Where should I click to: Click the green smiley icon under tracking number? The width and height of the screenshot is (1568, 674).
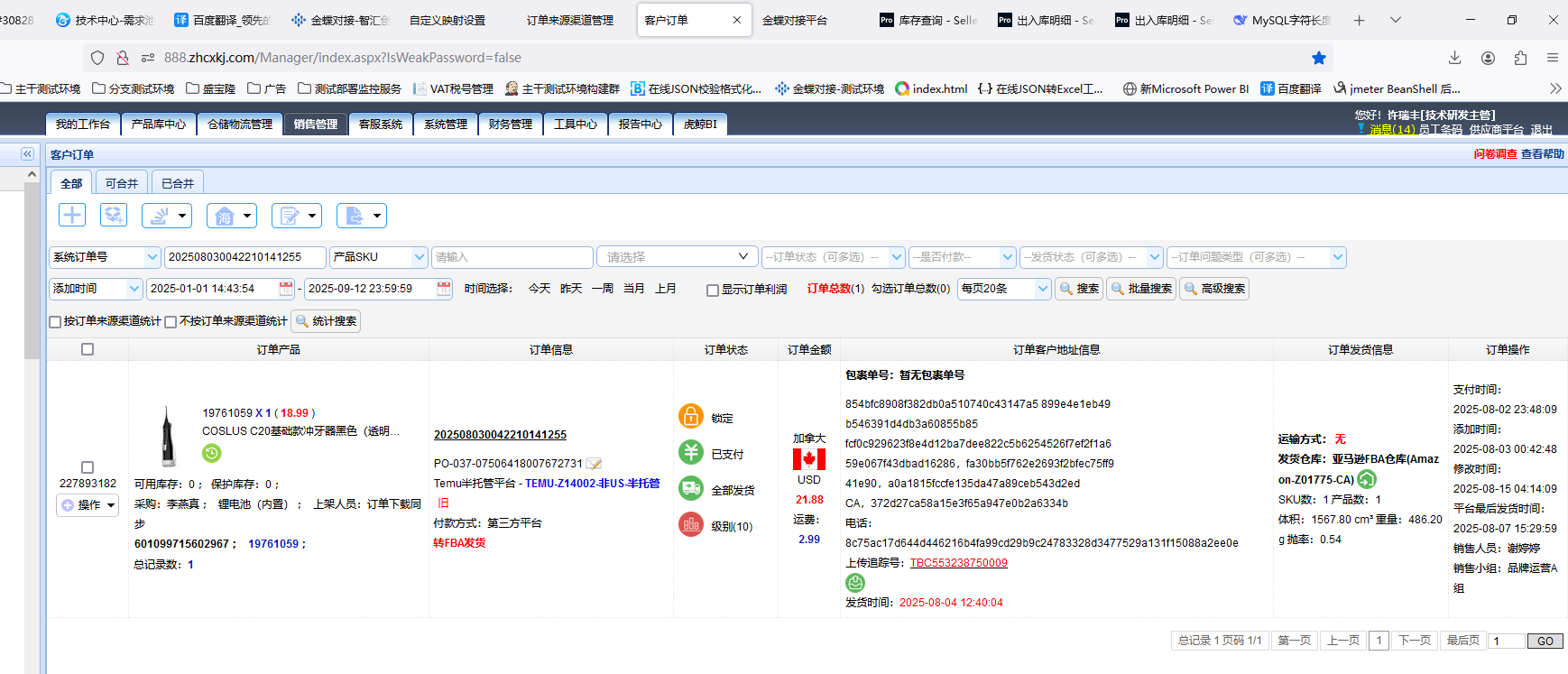855,583
